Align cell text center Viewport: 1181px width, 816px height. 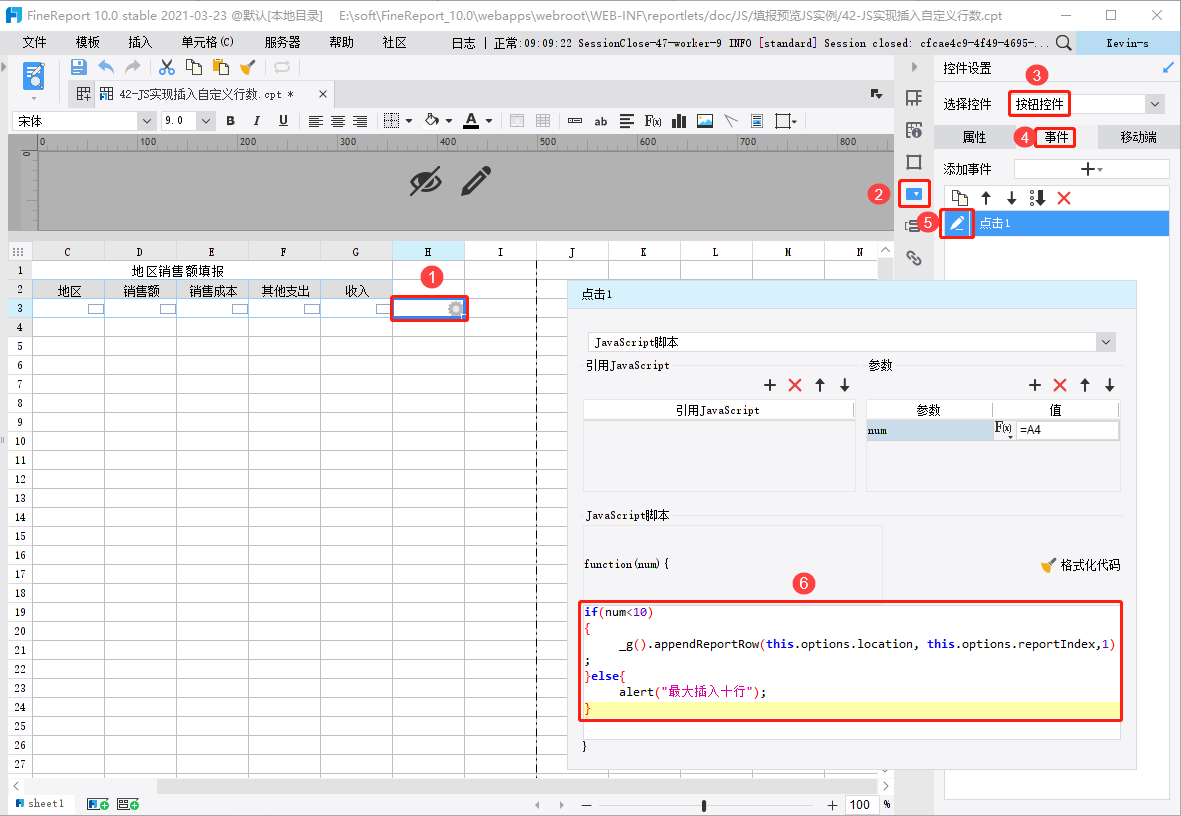[338, 121]
